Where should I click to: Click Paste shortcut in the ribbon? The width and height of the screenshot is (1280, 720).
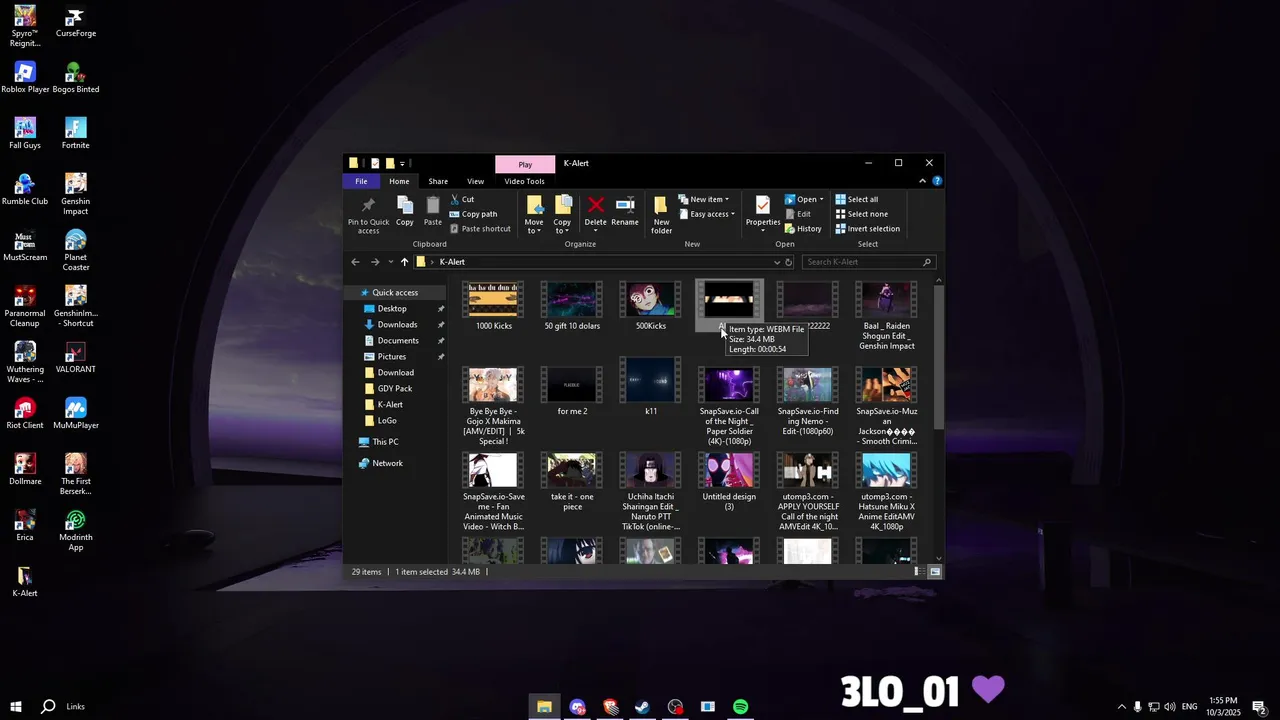tap(480, 229)
